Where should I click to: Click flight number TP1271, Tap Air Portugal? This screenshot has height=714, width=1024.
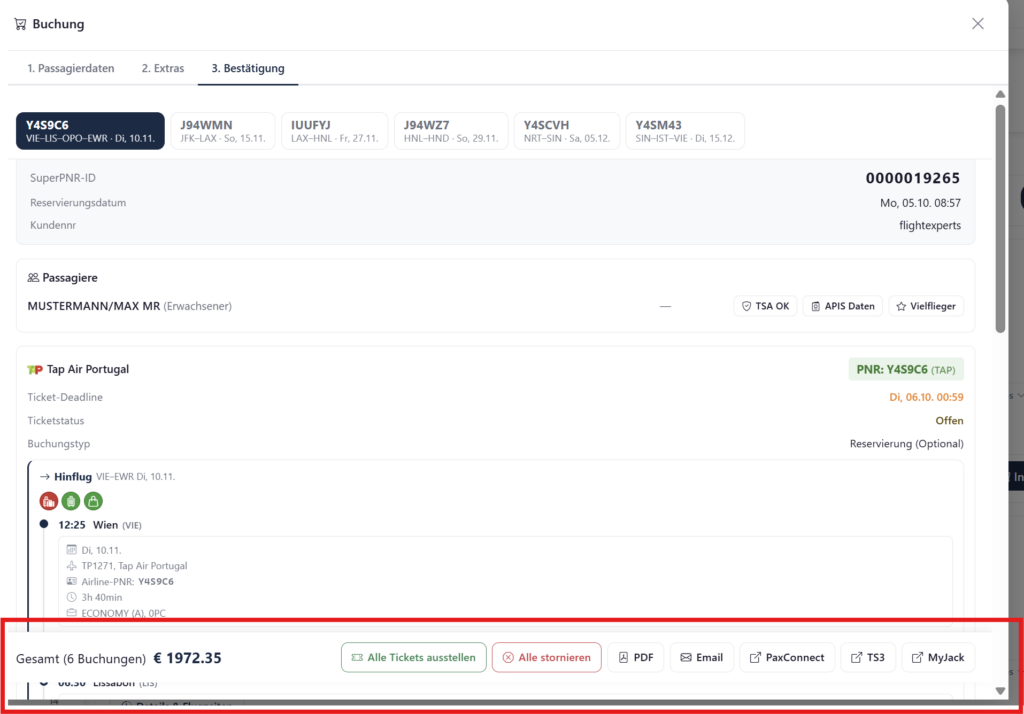134,566
